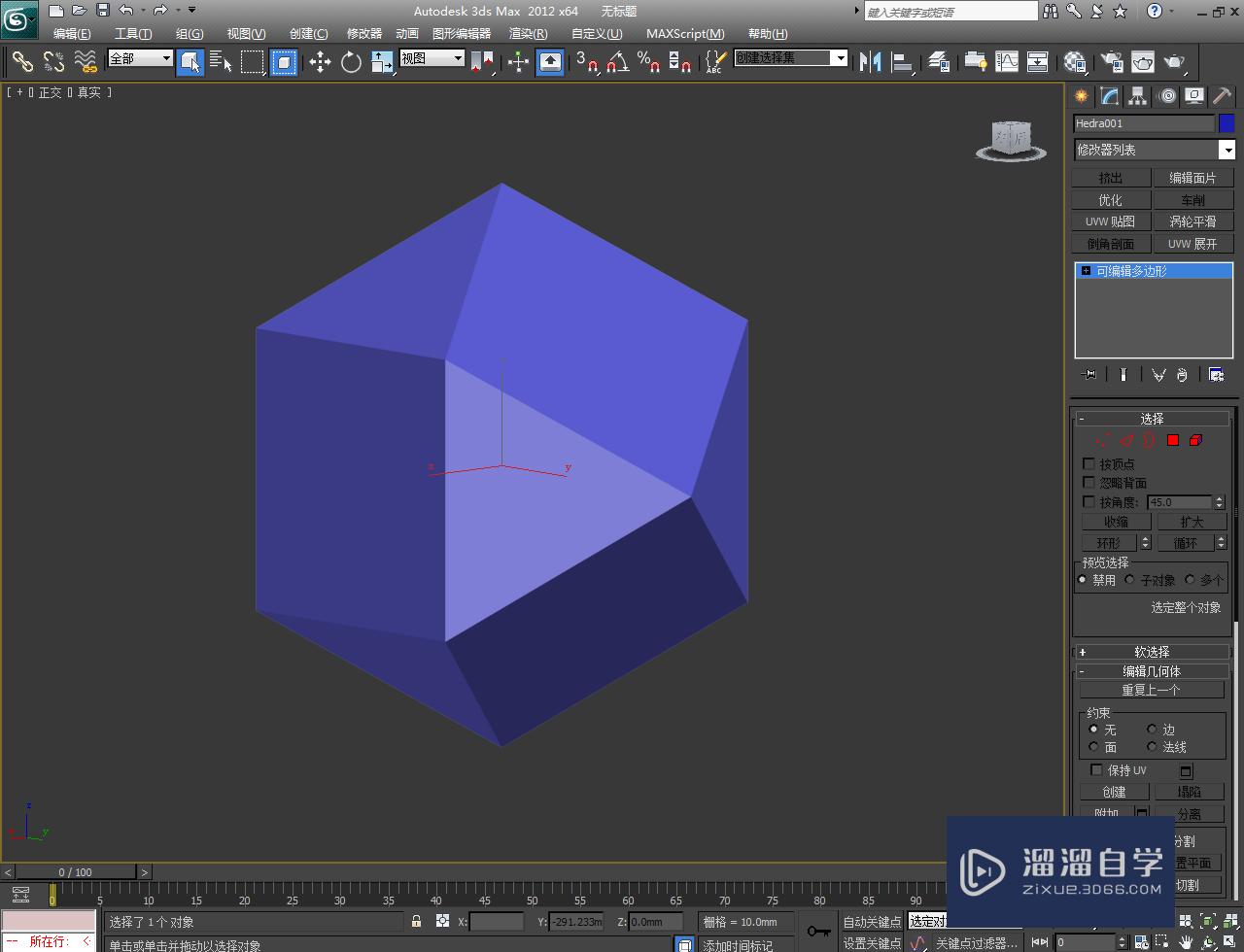Click the blue object color swatch
This screenshot has height=952, width=1244.
[x=1227, y=123]
